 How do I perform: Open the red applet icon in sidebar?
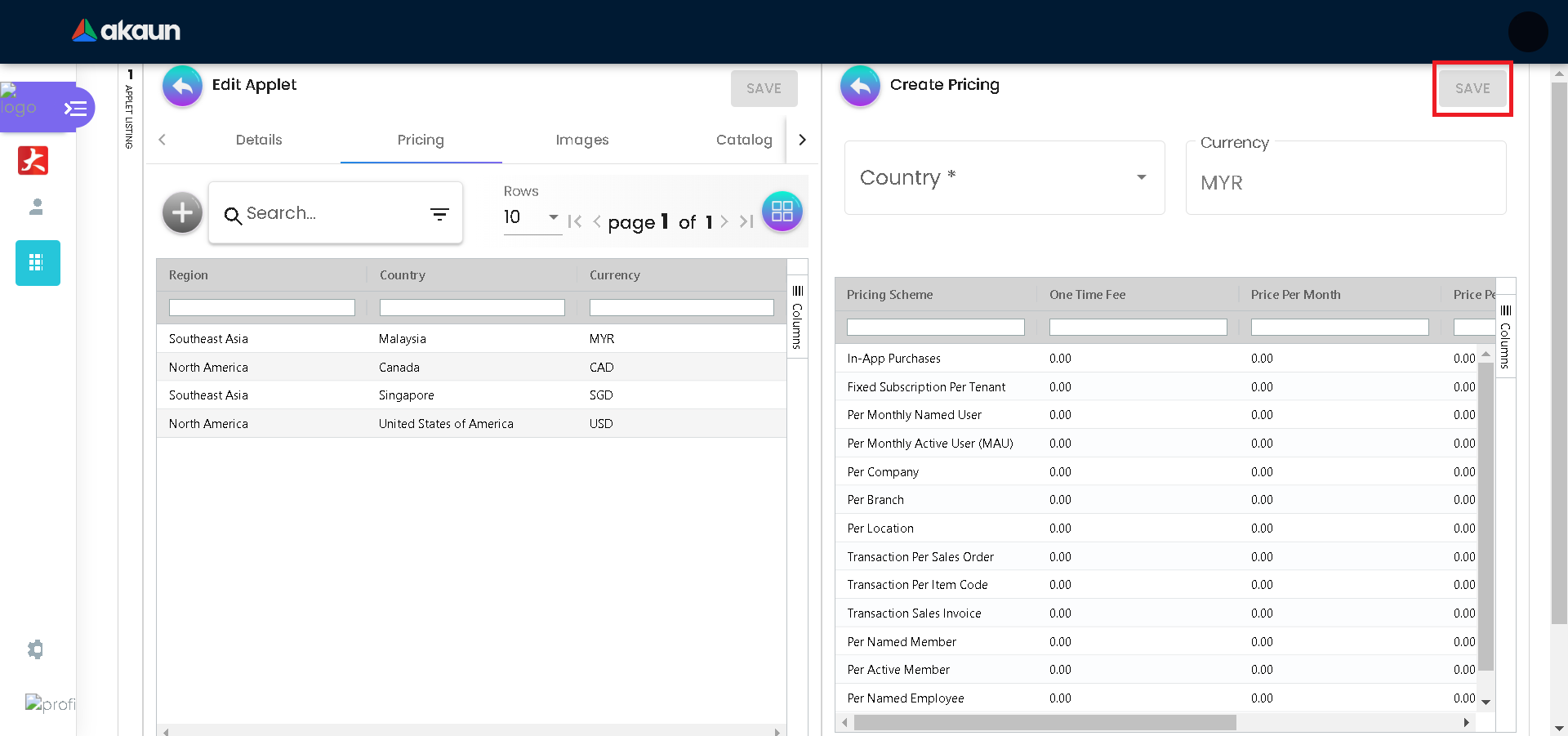pyautogui.click(x=33, y=161)
